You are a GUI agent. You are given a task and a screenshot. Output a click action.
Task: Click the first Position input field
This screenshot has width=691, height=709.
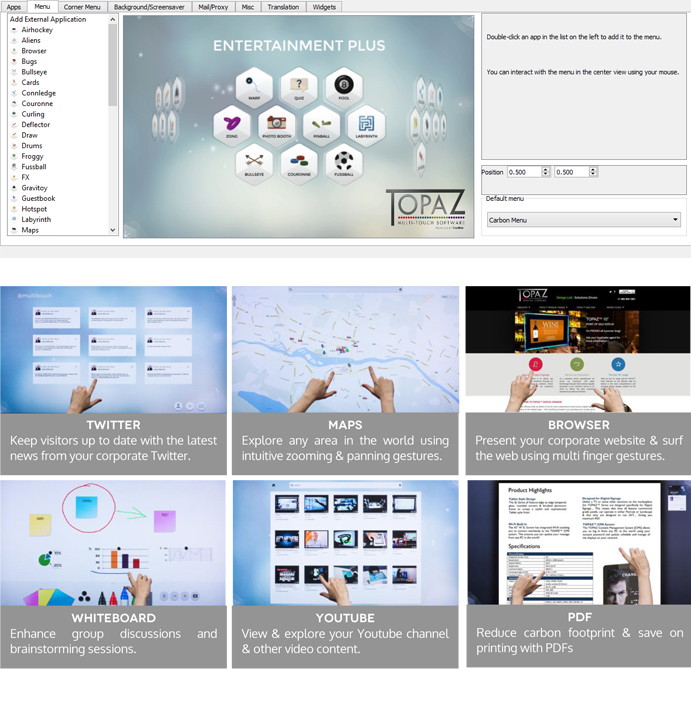click(x=523, y=172)
